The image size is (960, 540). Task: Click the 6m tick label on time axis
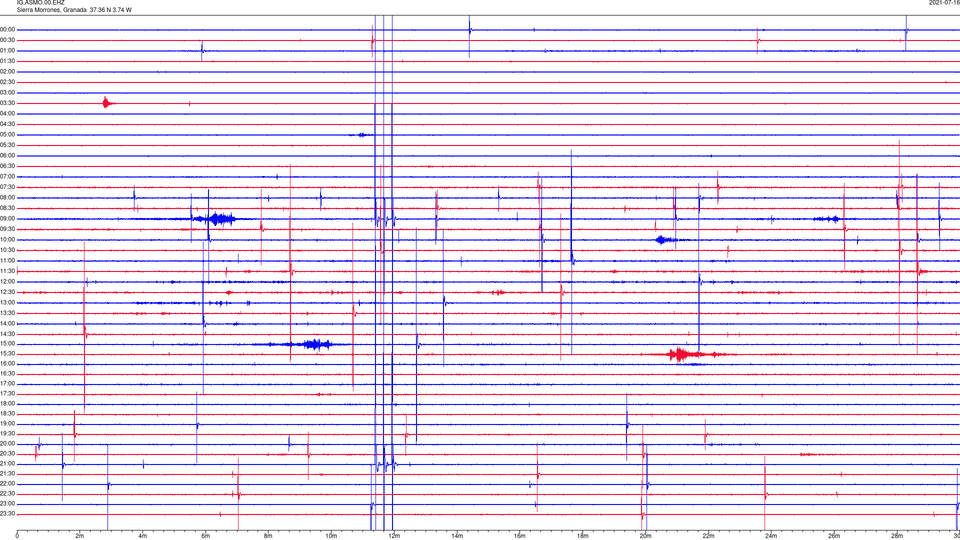(205, 536)
